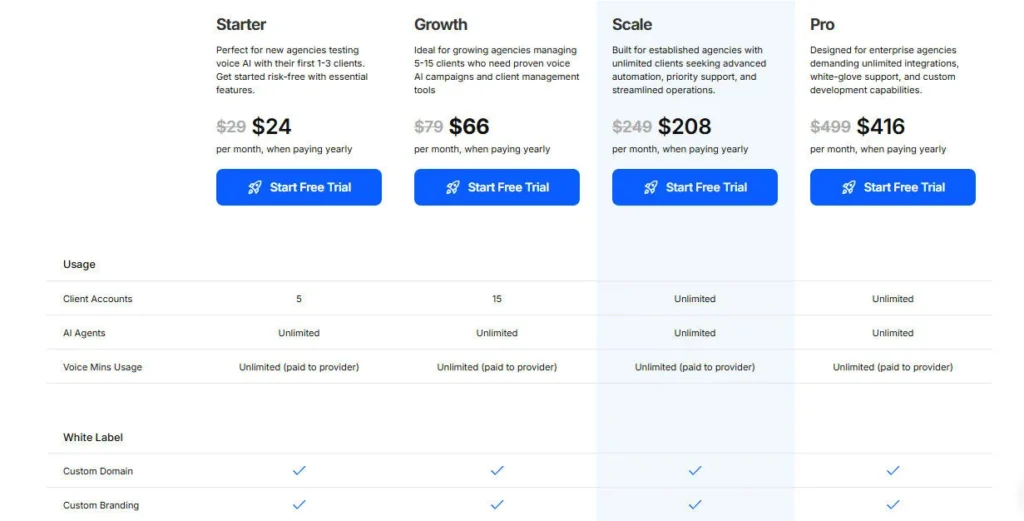
Task: Click Growth's Custom Branding checkmark
Action: click(497, 504)
